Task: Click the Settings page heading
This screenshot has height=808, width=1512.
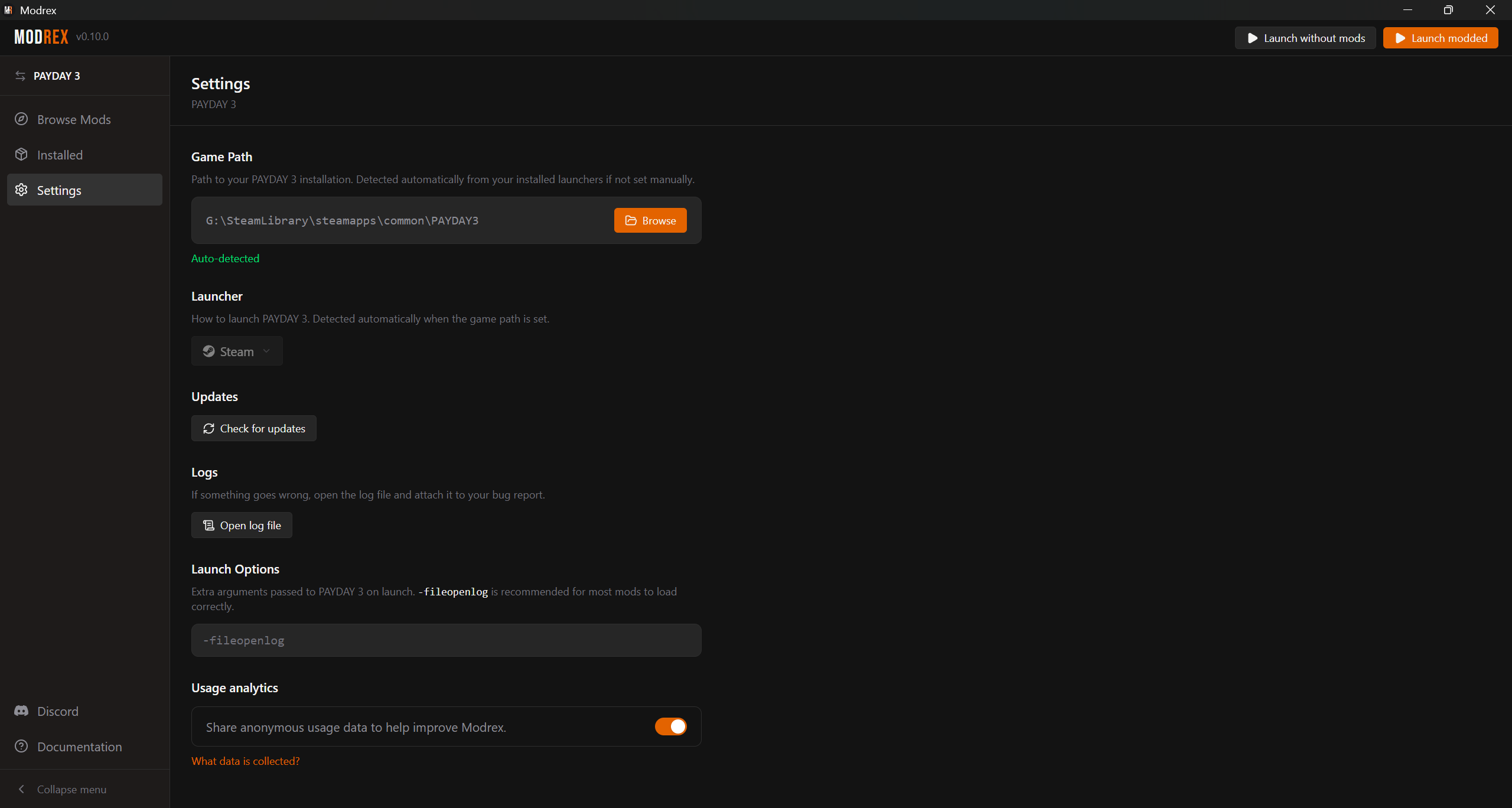Action: coord(221,84)
